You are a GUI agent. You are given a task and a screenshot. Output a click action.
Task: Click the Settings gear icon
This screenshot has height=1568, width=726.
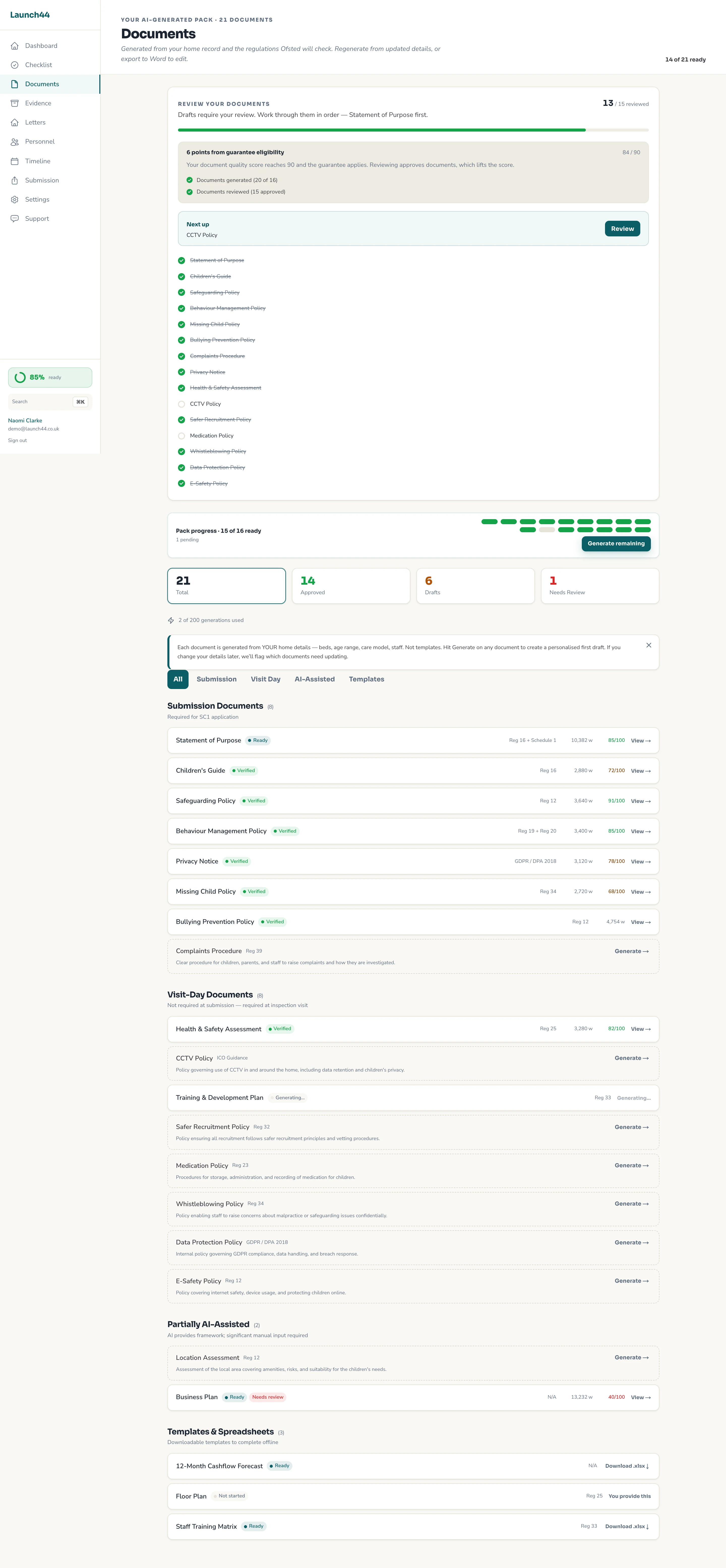[x=15, y=200]
